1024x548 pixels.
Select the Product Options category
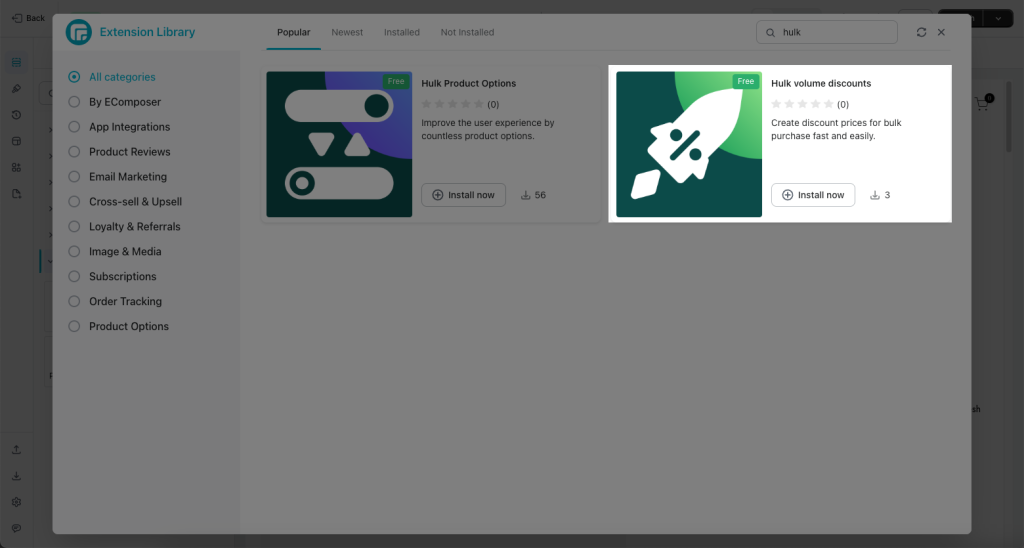119,326
